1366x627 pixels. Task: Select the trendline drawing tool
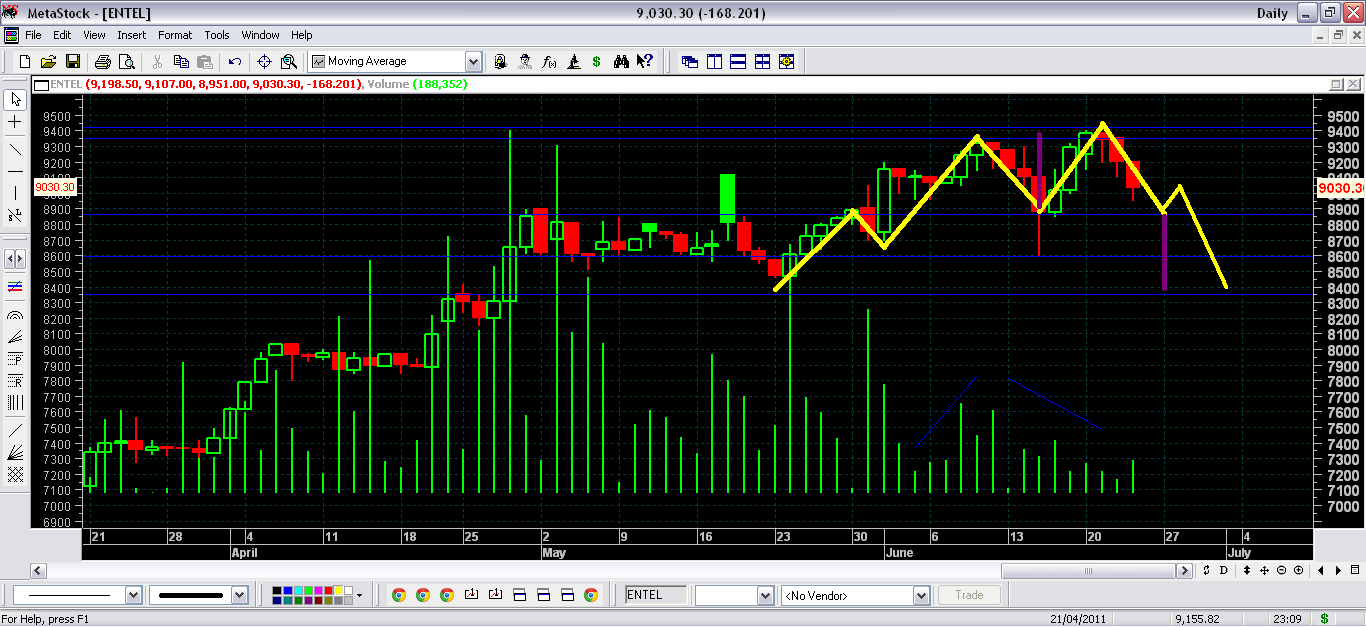(x=15, y=149)
